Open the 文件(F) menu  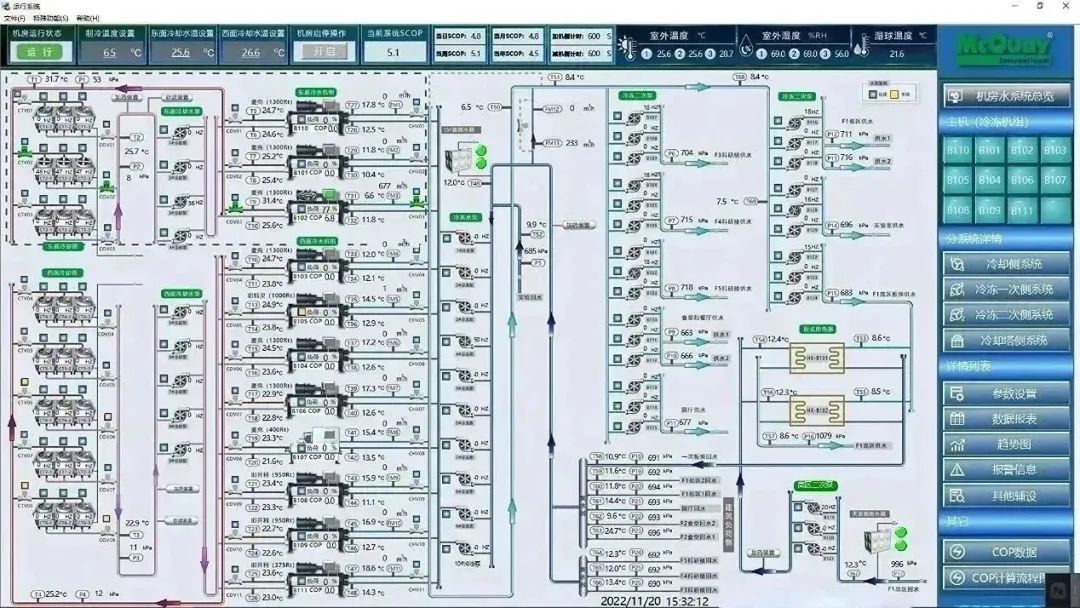click(x=15, y=18)
